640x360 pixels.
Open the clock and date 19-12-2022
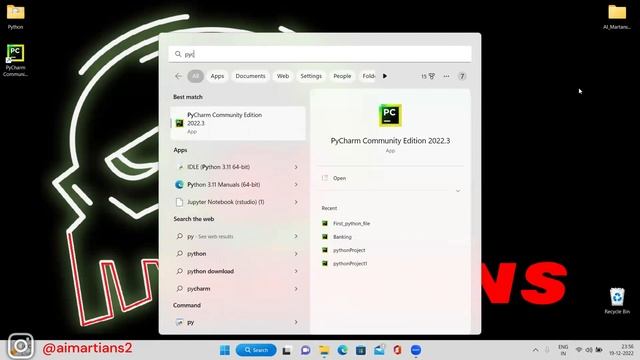[622, 350]
